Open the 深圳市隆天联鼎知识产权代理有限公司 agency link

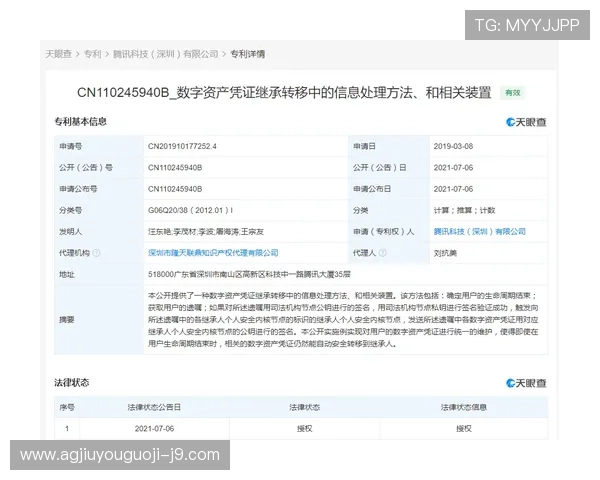coord(213,253)
